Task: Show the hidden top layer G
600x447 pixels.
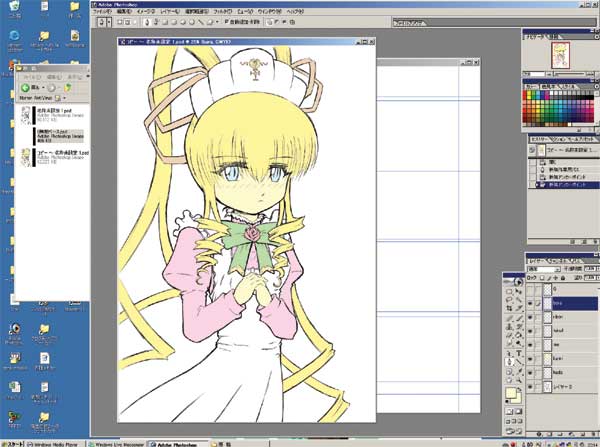Action: [530, 289]
